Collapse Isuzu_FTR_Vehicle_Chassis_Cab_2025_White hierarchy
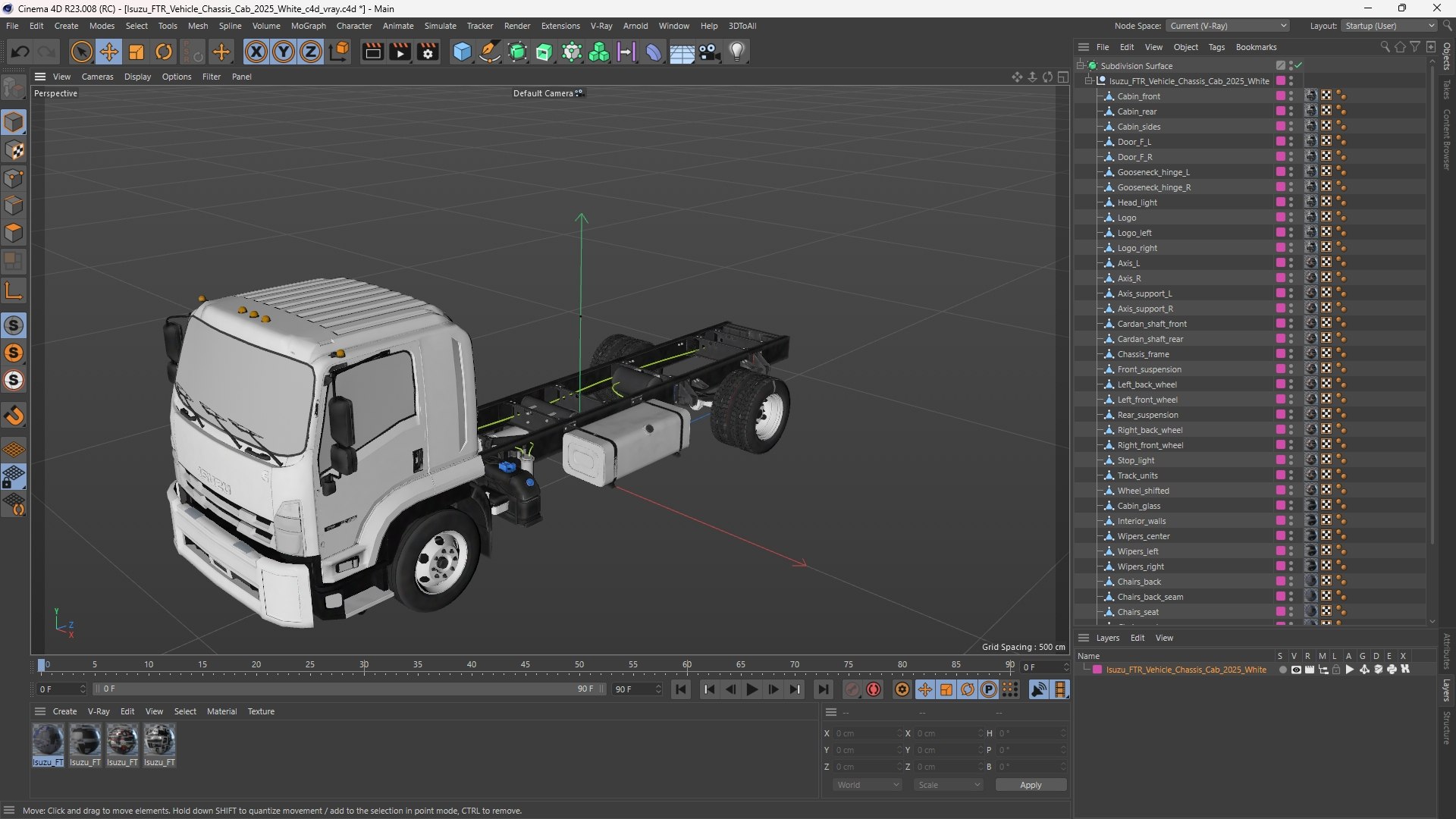The width and height of the screenshot is (1456, 819). coord(1090,81)
